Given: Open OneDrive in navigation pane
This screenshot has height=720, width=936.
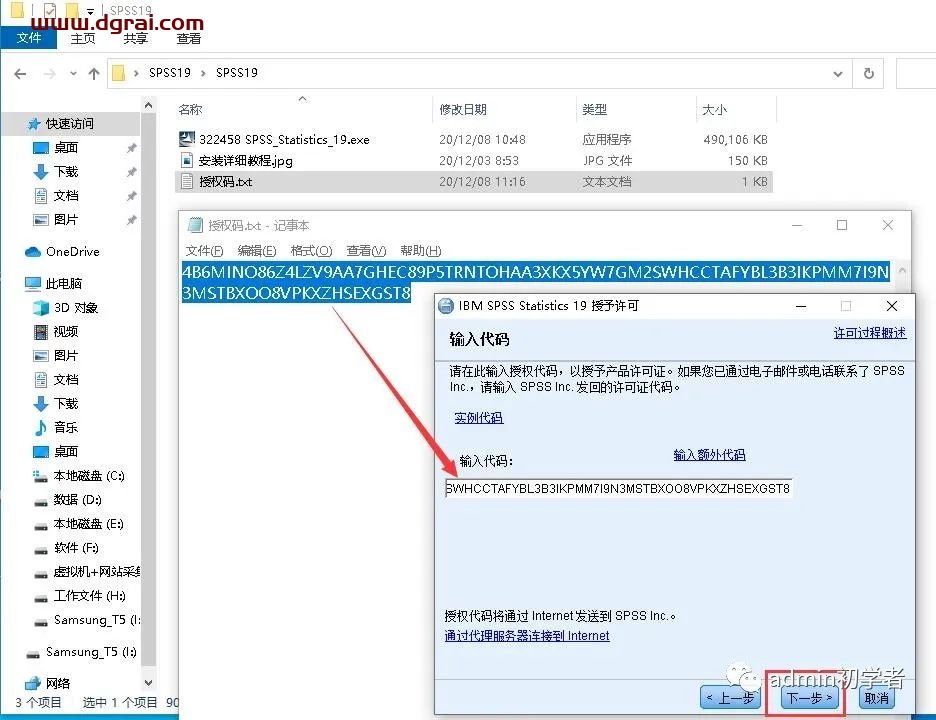Looking at the screenshot, I should pyautogui.click(x=72, y=251).
